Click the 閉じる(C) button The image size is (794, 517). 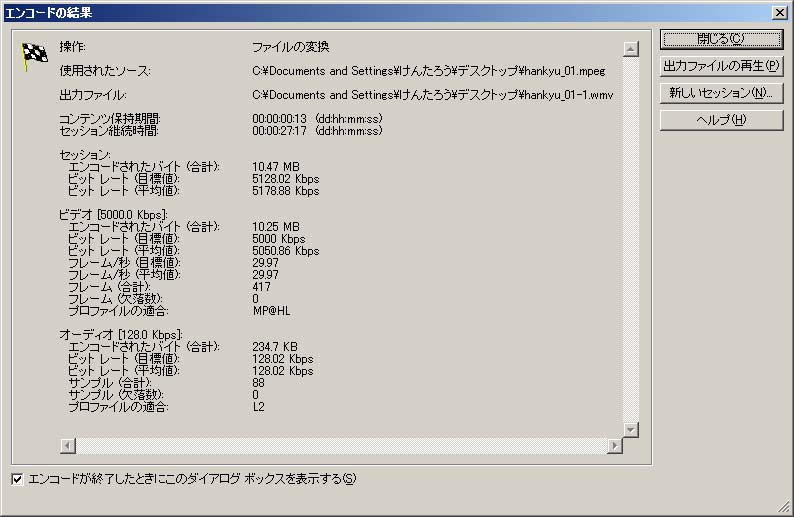pos(722,39)
